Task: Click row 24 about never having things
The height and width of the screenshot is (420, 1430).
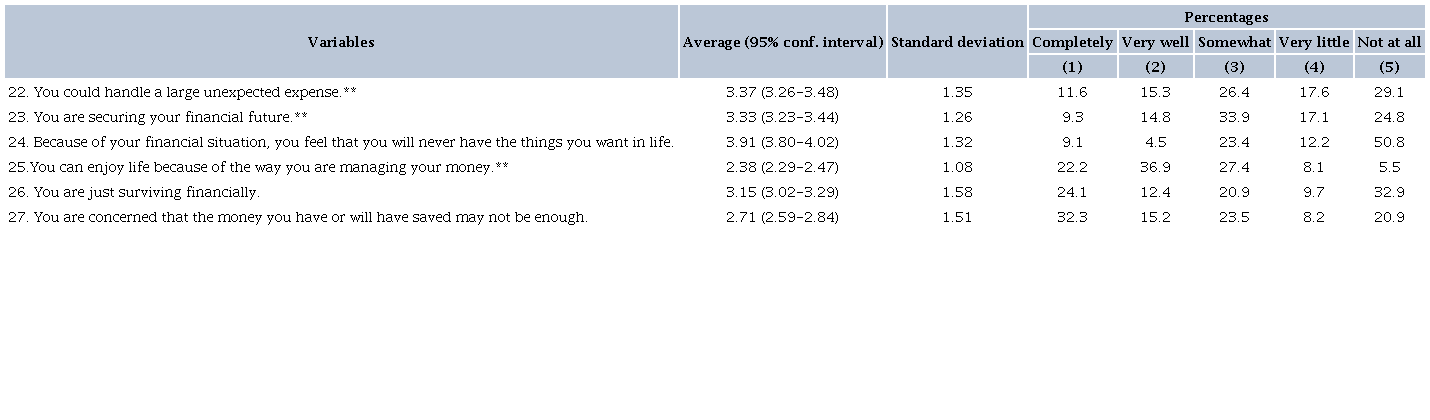Action: 340,142
